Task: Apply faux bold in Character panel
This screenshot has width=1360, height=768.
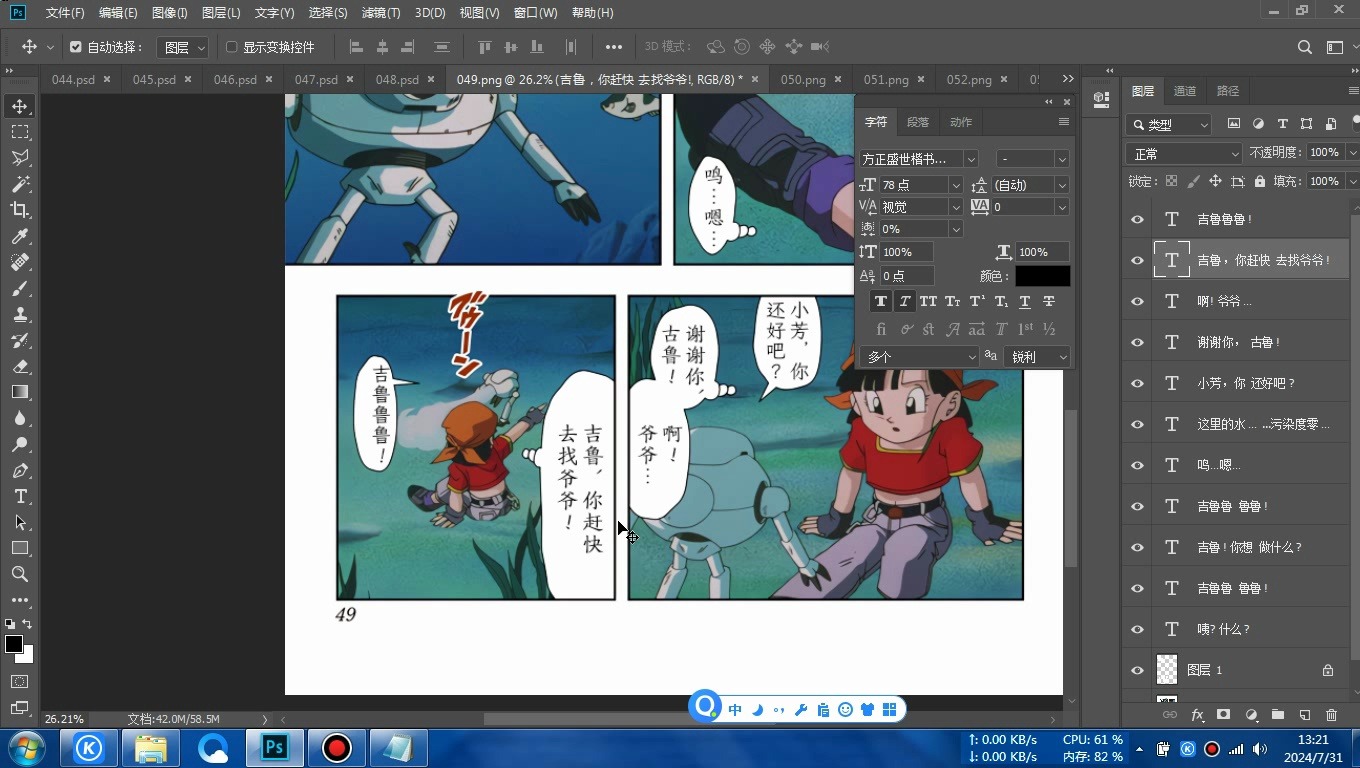Action: pos(880,301)
